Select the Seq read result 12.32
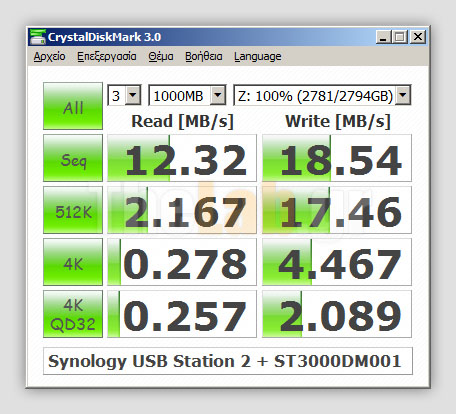This screenshot has width=456, height=414. (x=182, y=158)
